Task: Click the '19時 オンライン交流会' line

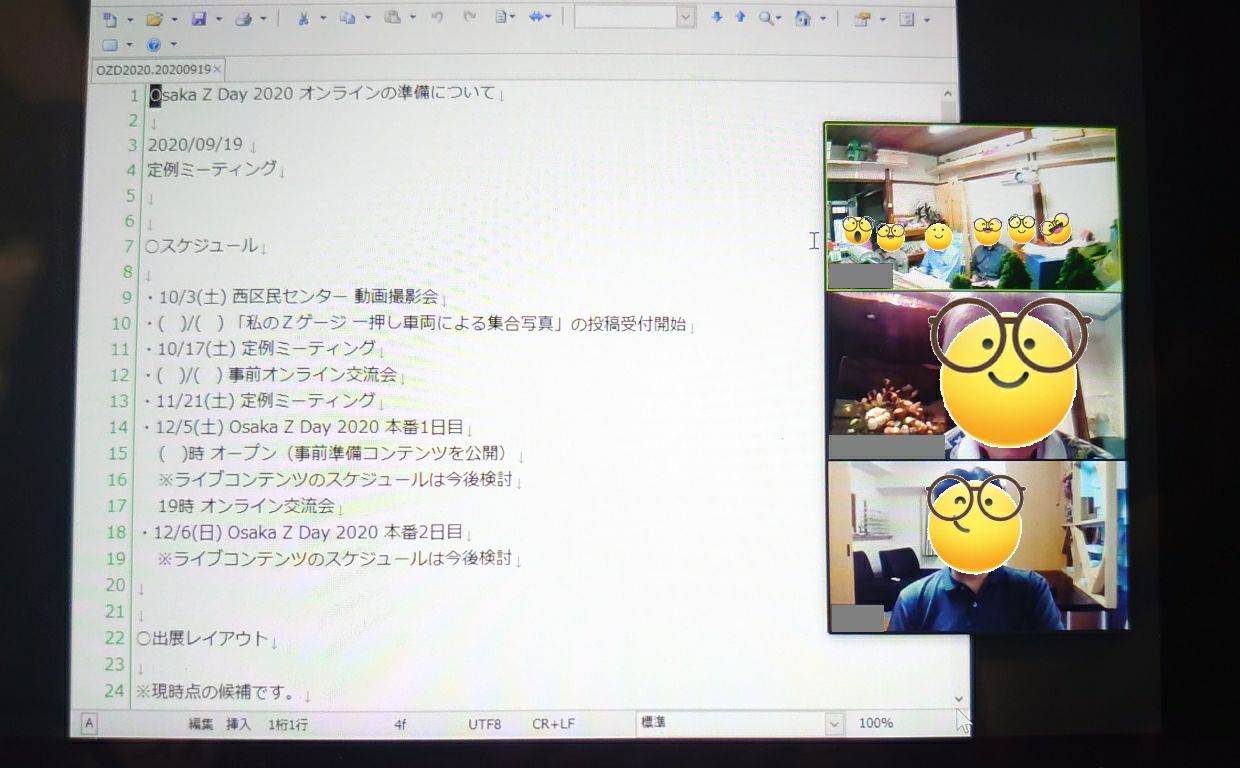Action: (246, 506)
